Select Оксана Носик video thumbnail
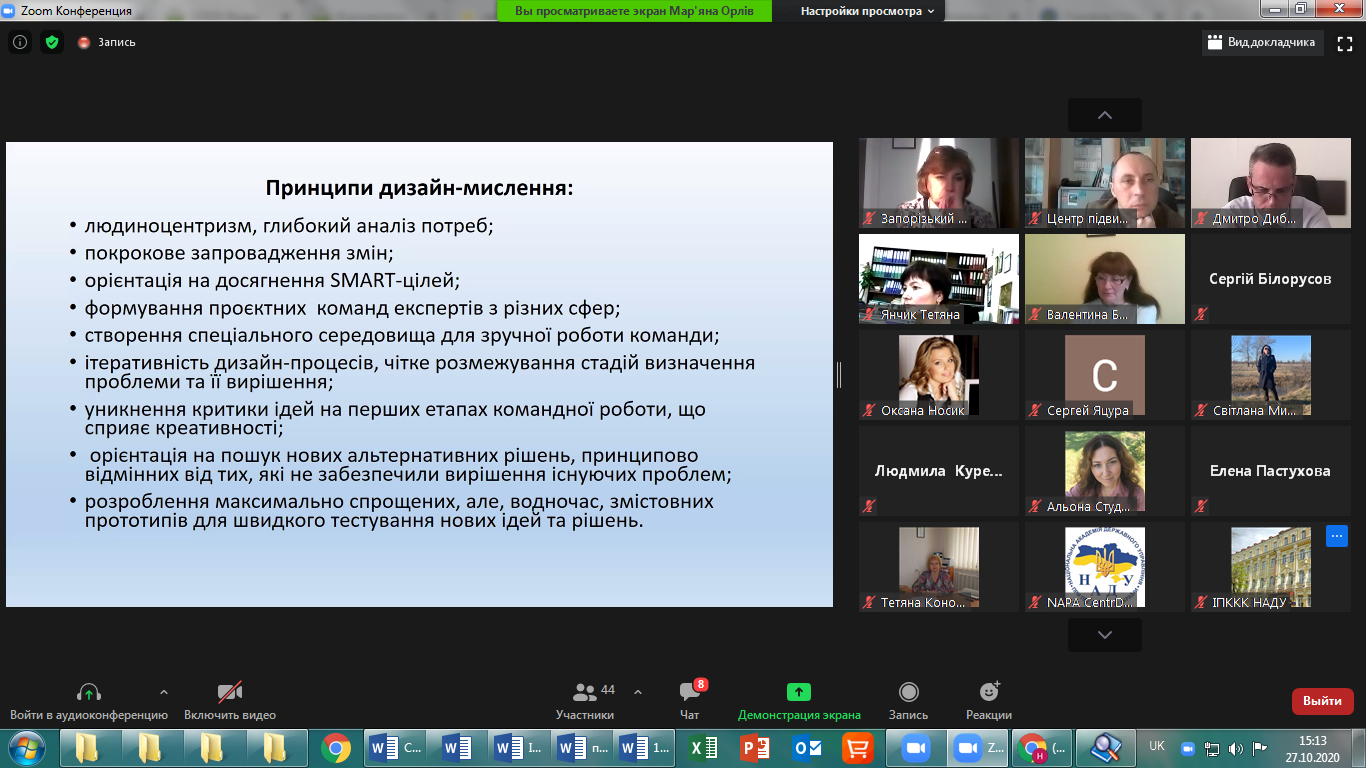 [938, 374]
